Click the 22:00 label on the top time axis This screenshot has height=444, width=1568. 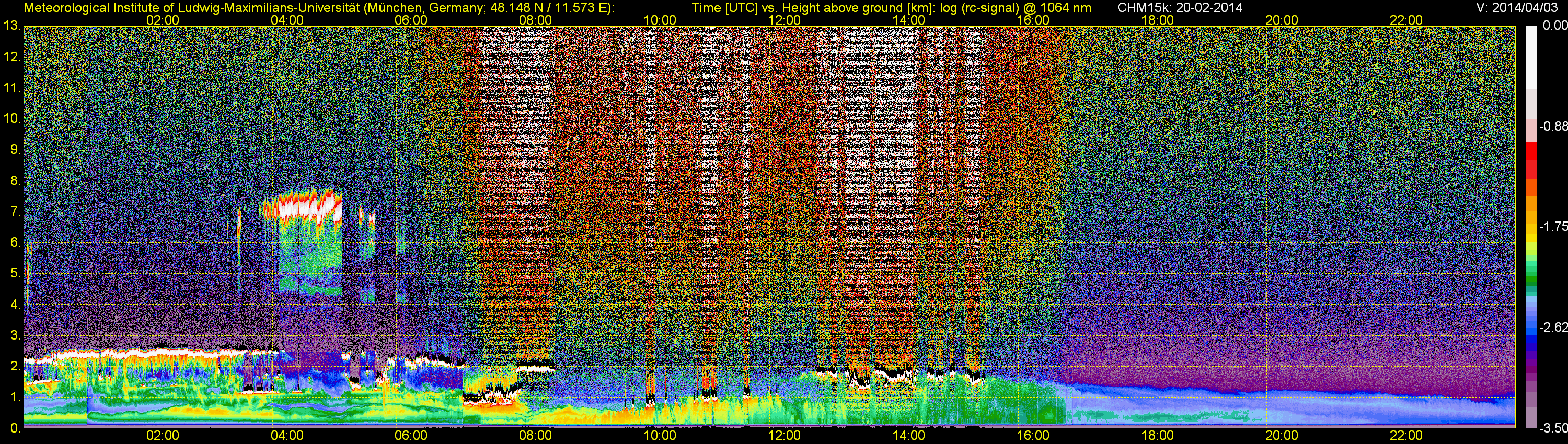(1406, 20)
